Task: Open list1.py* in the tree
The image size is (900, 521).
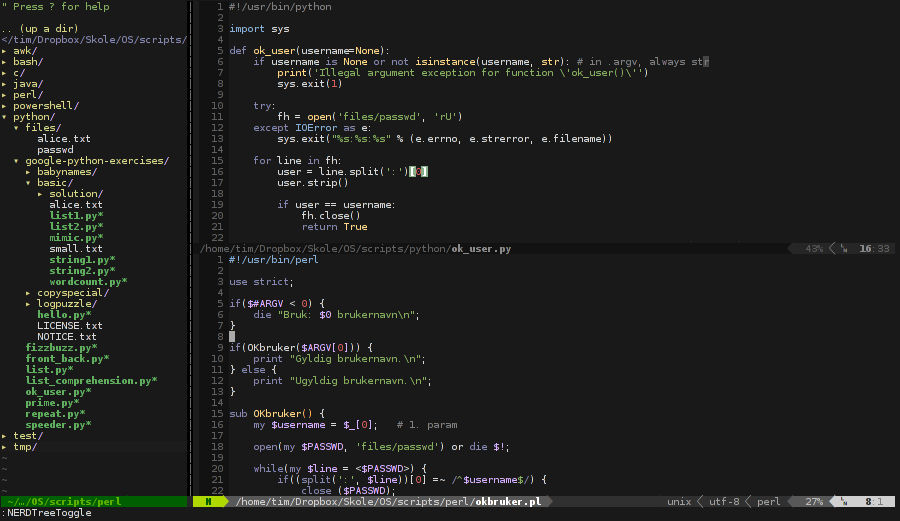Action: pyautogui.click(x=76, y=216)
